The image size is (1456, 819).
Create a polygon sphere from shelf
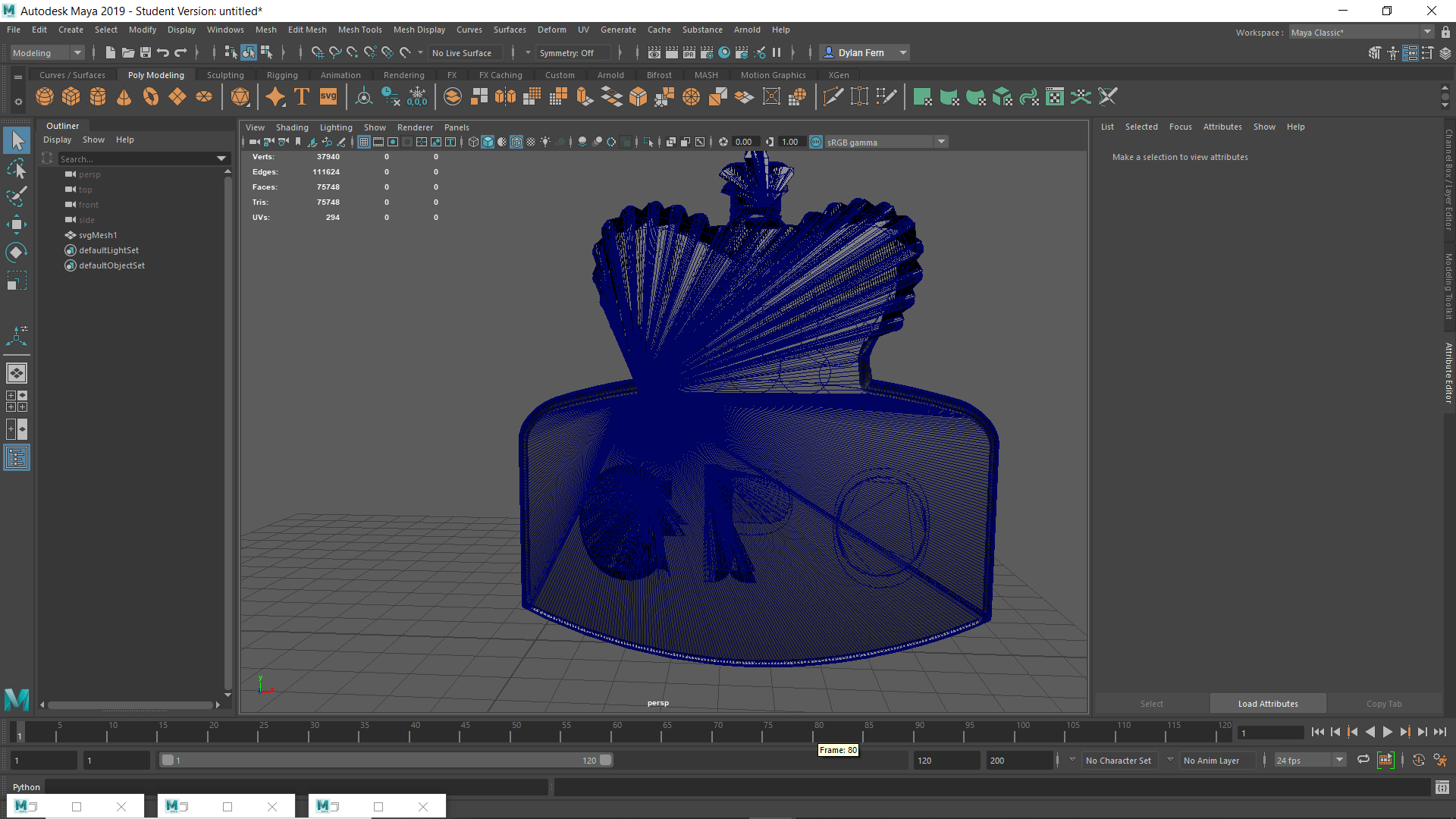(x=45, y=97)
